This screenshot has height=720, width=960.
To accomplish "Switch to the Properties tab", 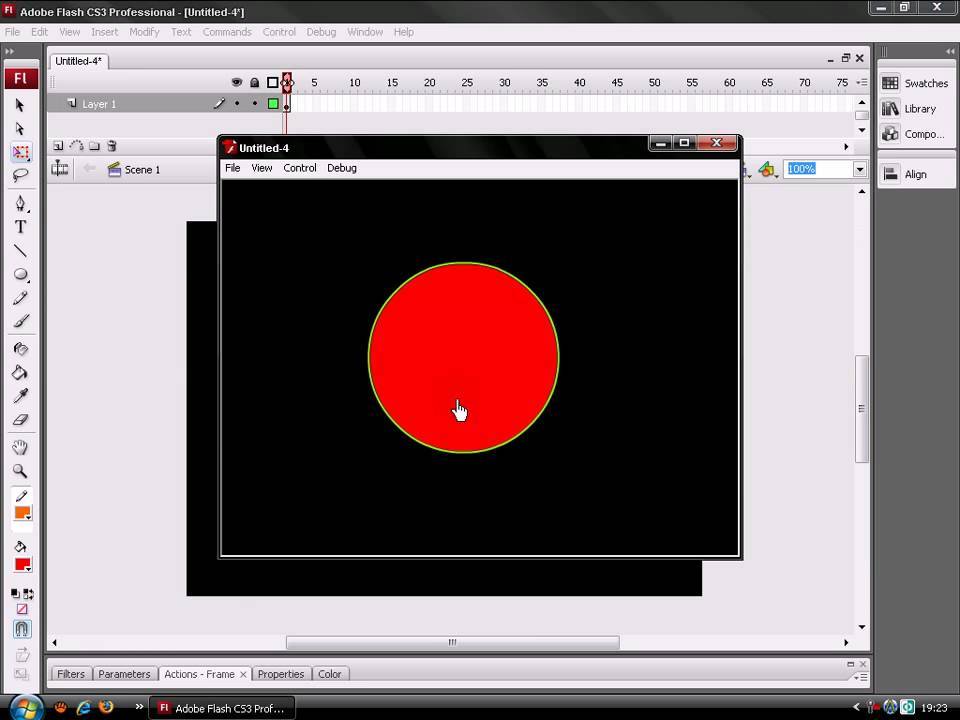I will 280,674.
